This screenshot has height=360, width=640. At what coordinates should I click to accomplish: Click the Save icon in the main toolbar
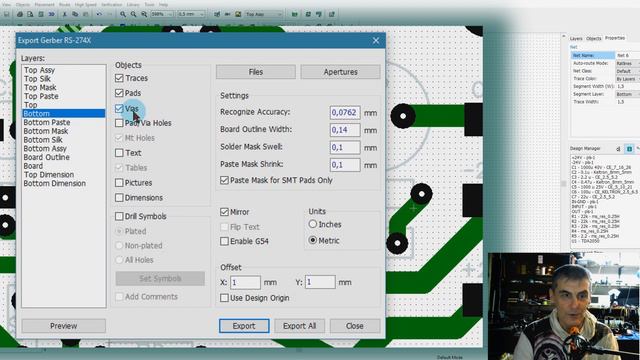7,14
